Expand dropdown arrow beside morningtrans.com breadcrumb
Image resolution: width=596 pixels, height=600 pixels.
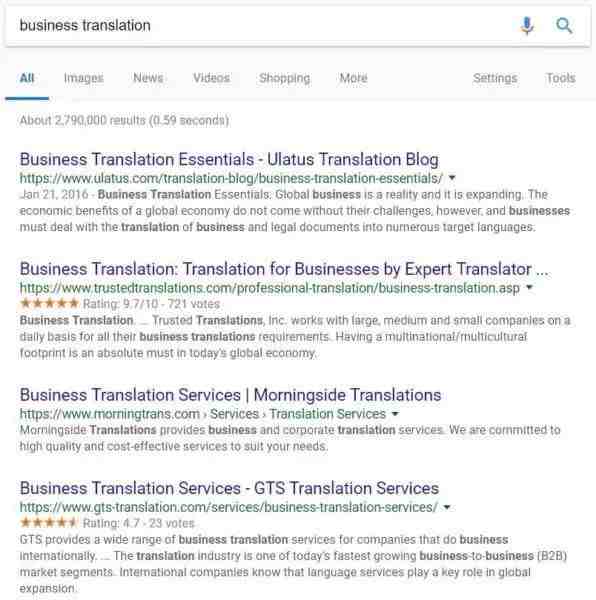pos(395,414)
